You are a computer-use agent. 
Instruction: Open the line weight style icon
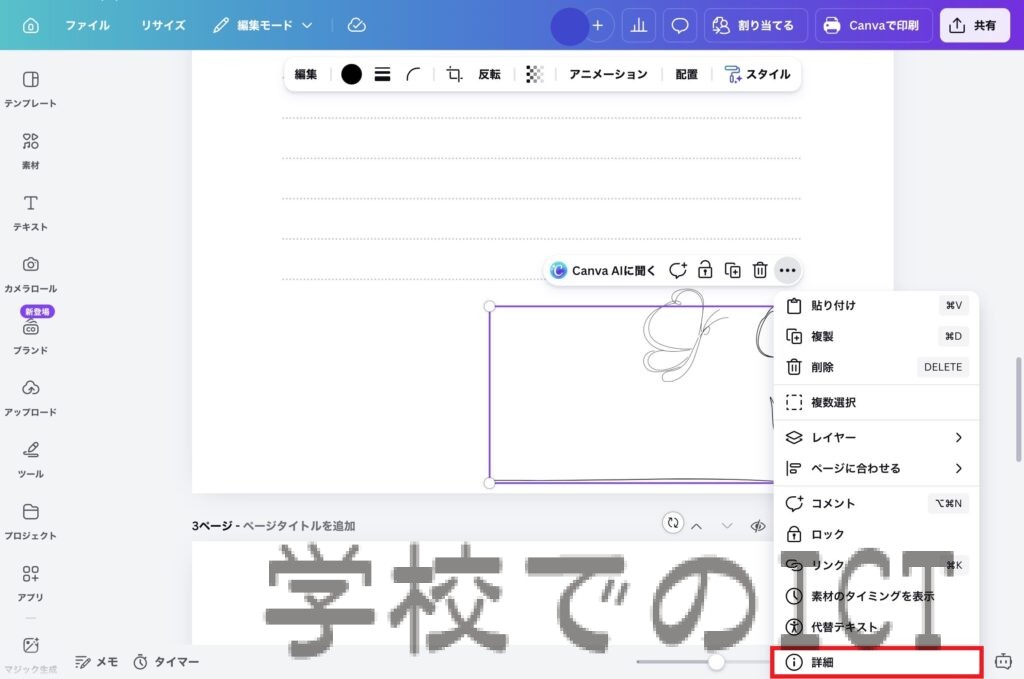382,74
